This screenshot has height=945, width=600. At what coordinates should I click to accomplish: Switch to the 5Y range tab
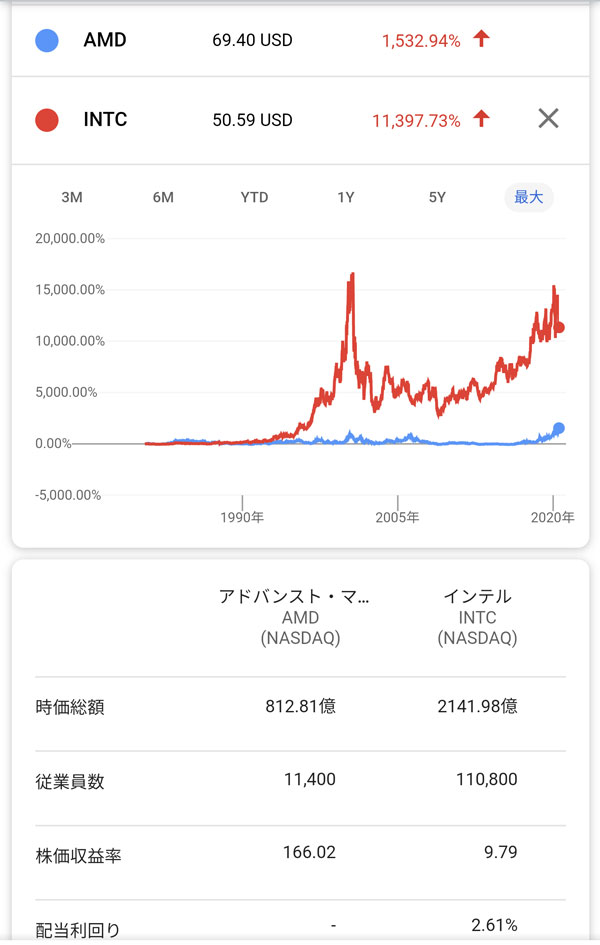(437, 197)
